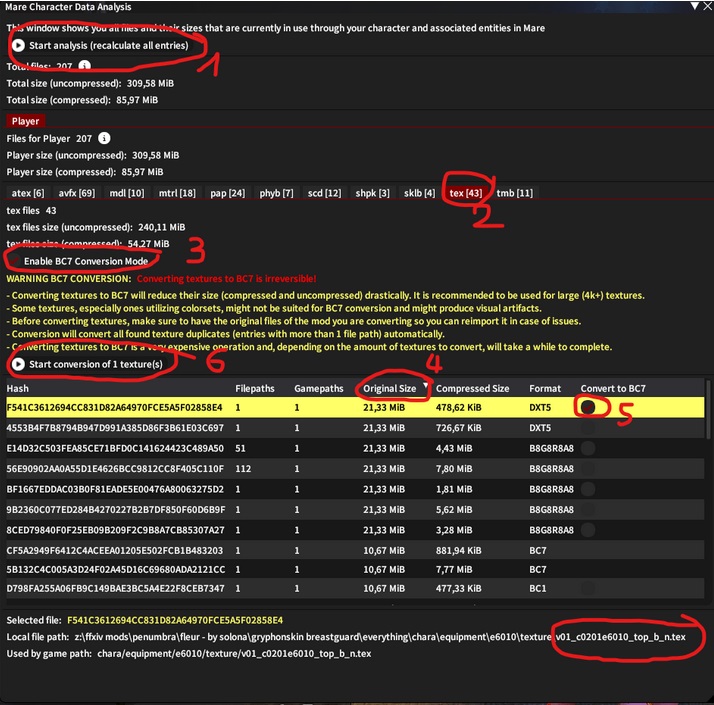Switch to the pap [24] tab

pos(227,193)
